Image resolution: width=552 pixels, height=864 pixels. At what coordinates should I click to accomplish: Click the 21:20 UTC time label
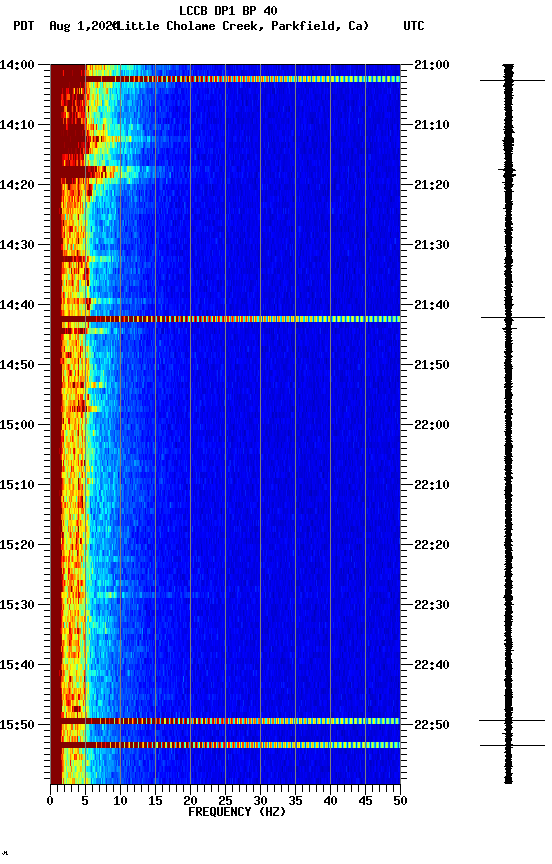pos(432,185)
